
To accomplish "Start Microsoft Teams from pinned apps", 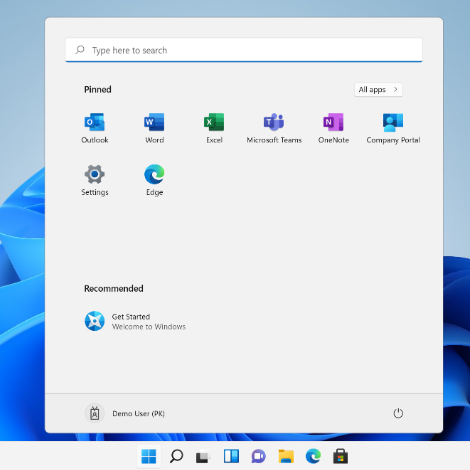I will [x=274, y=128].
